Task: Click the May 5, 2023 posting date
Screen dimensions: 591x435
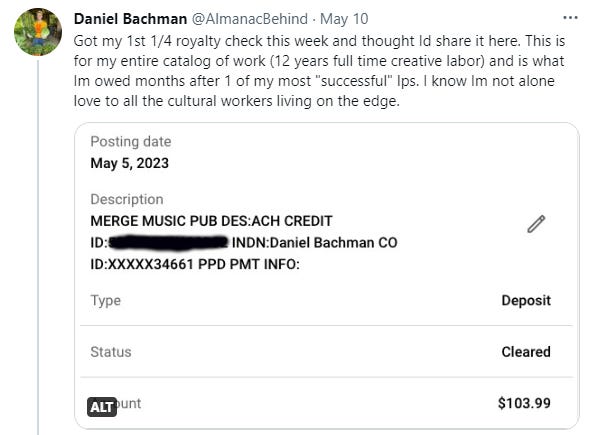Action: click(x=130, y=163)
